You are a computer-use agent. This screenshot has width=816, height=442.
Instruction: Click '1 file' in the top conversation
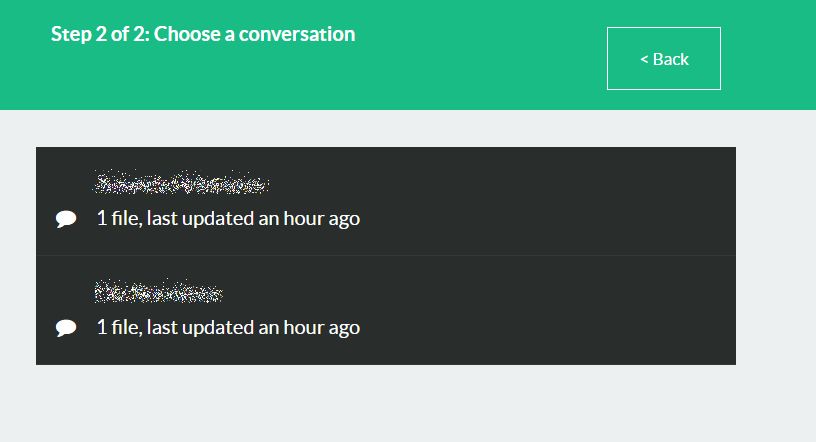tap(117, 218)
